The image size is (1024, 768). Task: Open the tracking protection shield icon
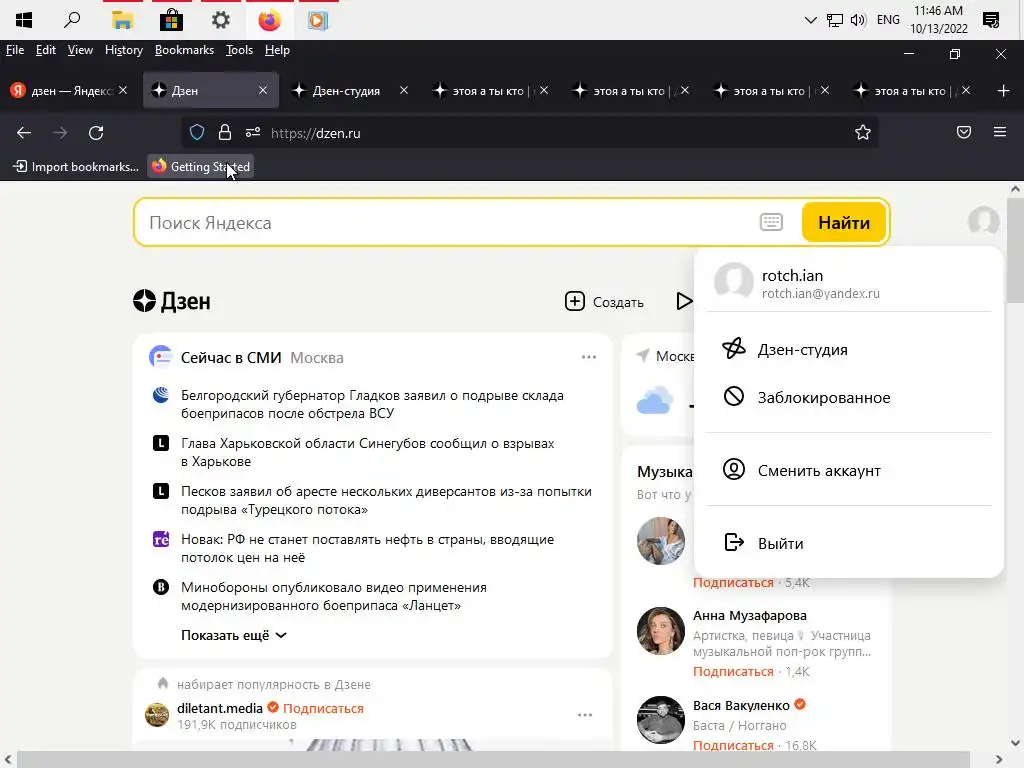click(197, 133)
